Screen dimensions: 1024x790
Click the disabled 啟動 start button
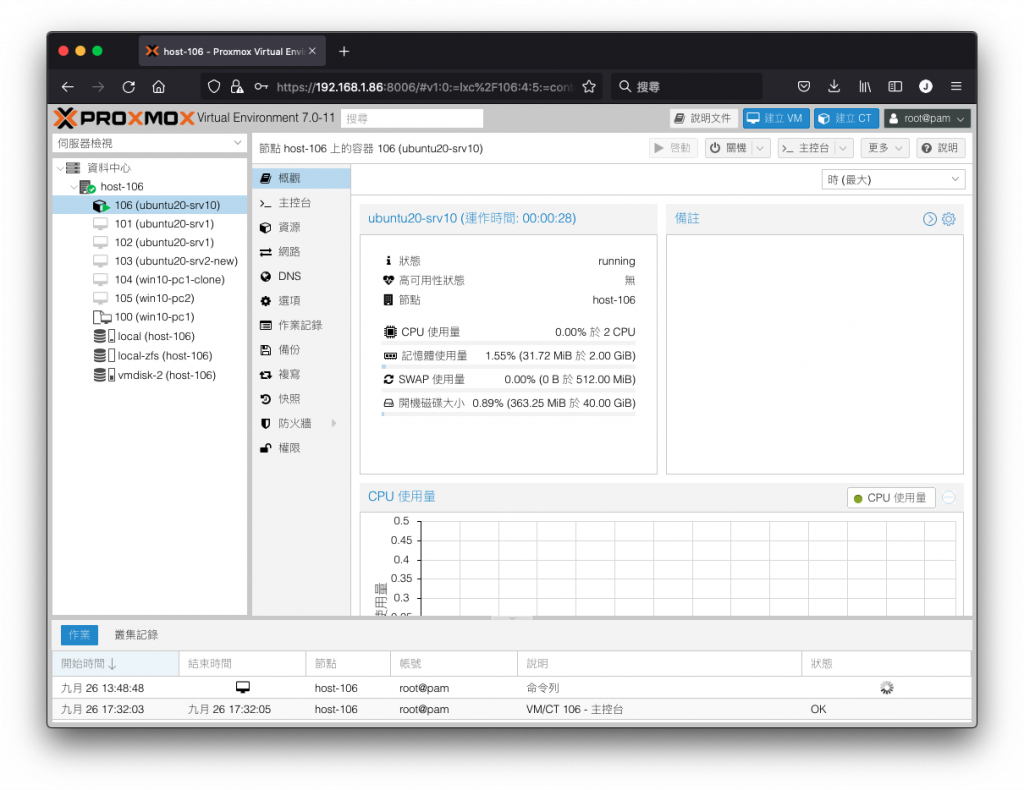click(673, 148)
